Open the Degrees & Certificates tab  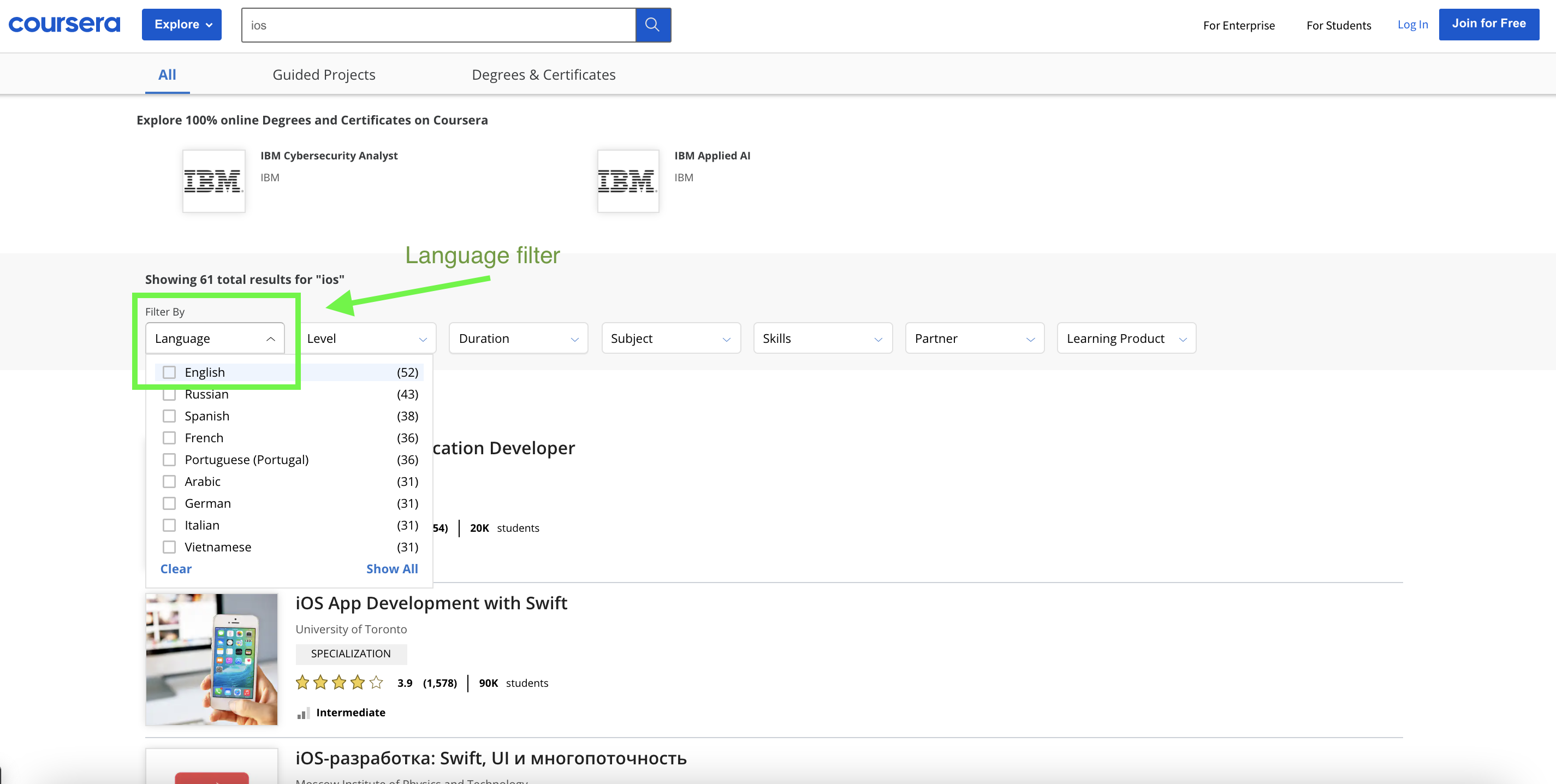[x=543, y=75]
